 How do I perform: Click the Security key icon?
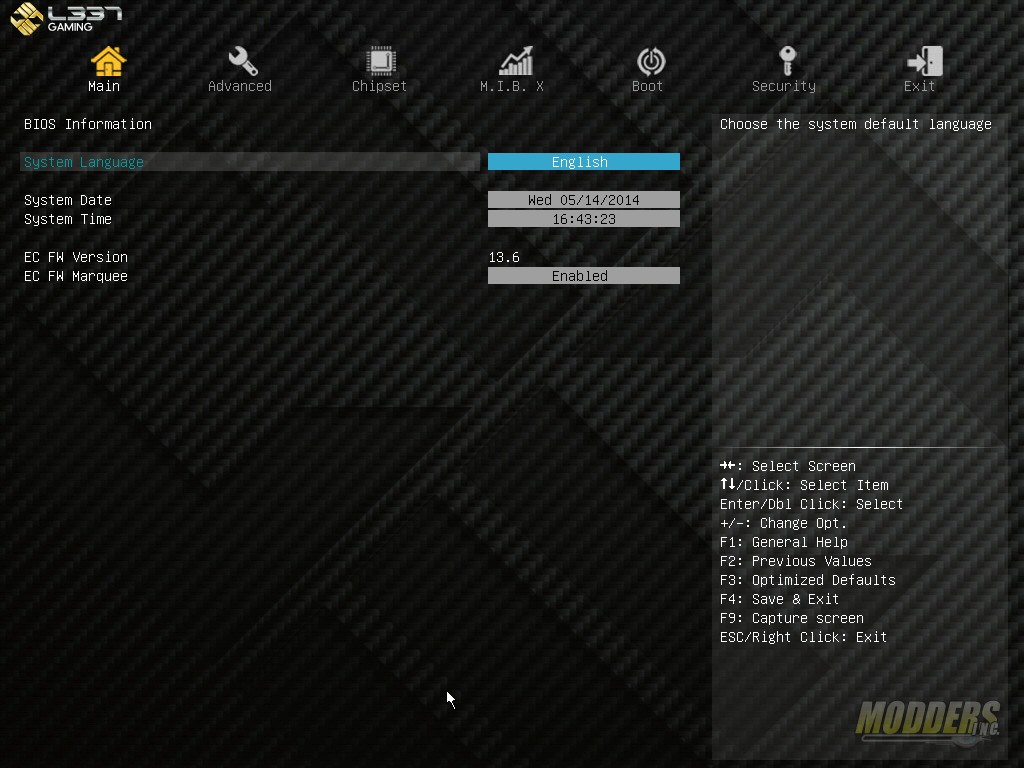[x=787, y=61]
